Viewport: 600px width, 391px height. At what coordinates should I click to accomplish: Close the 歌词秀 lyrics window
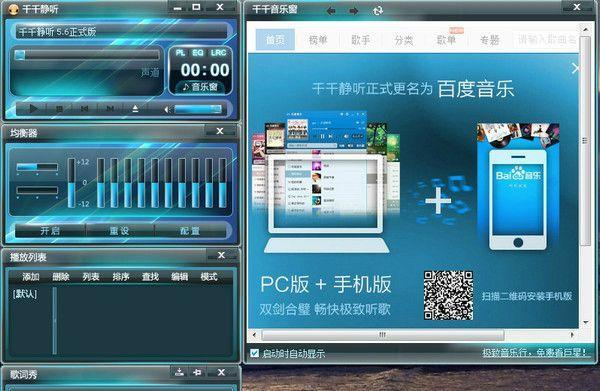(x=221, y=372)
